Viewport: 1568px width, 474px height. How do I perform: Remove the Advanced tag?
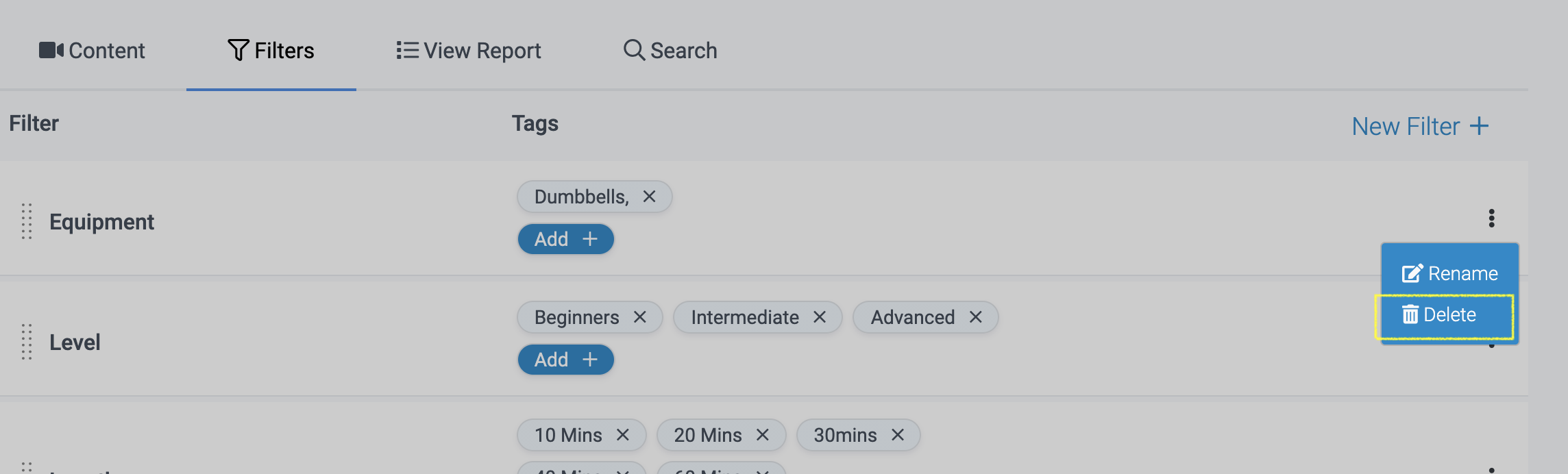[975, 317]
